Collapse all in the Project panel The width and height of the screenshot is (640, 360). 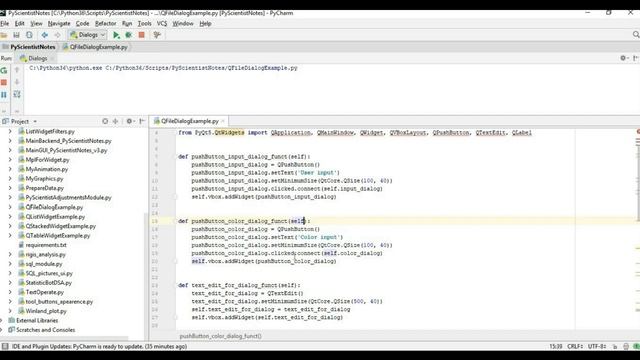(x=116, y=121)
